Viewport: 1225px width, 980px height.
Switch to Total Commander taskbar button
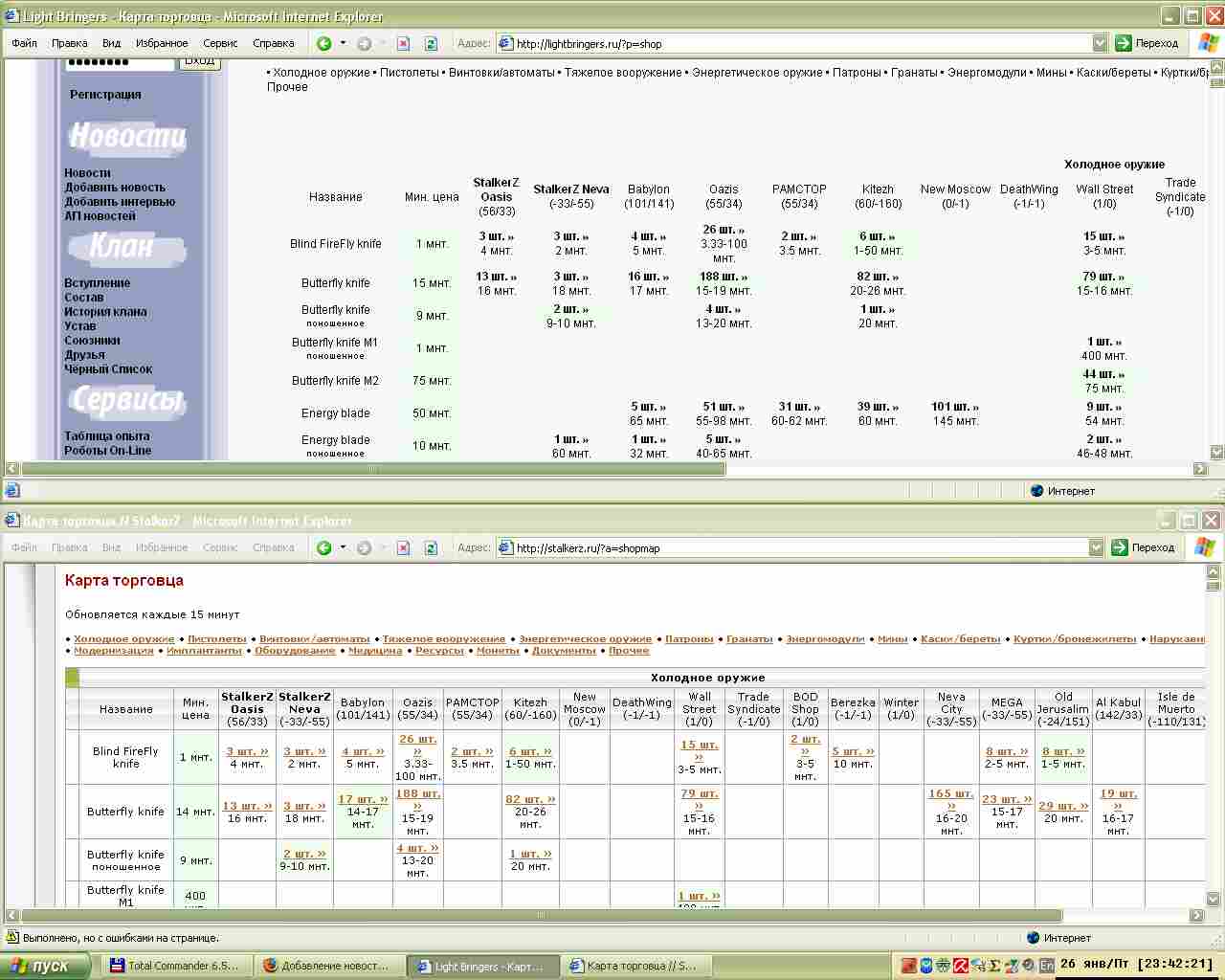pyautogui.click(x=175, y=966)
